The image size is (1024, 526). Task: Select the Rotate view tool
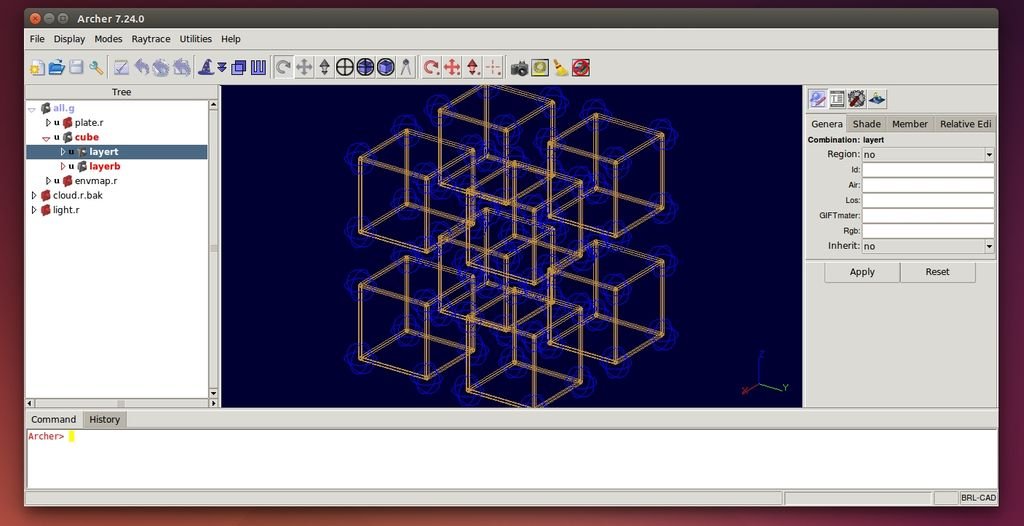click(x=283, y=67)
